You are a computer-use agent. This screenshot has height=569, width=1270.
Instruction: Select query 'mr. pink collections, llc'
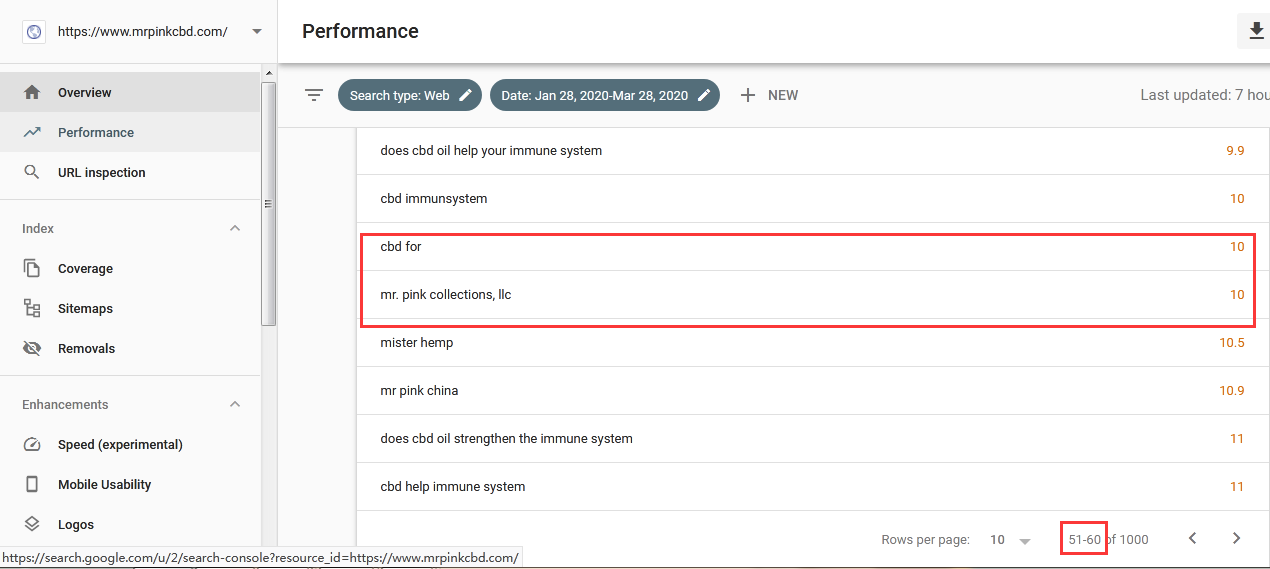[x=446, y=295]
